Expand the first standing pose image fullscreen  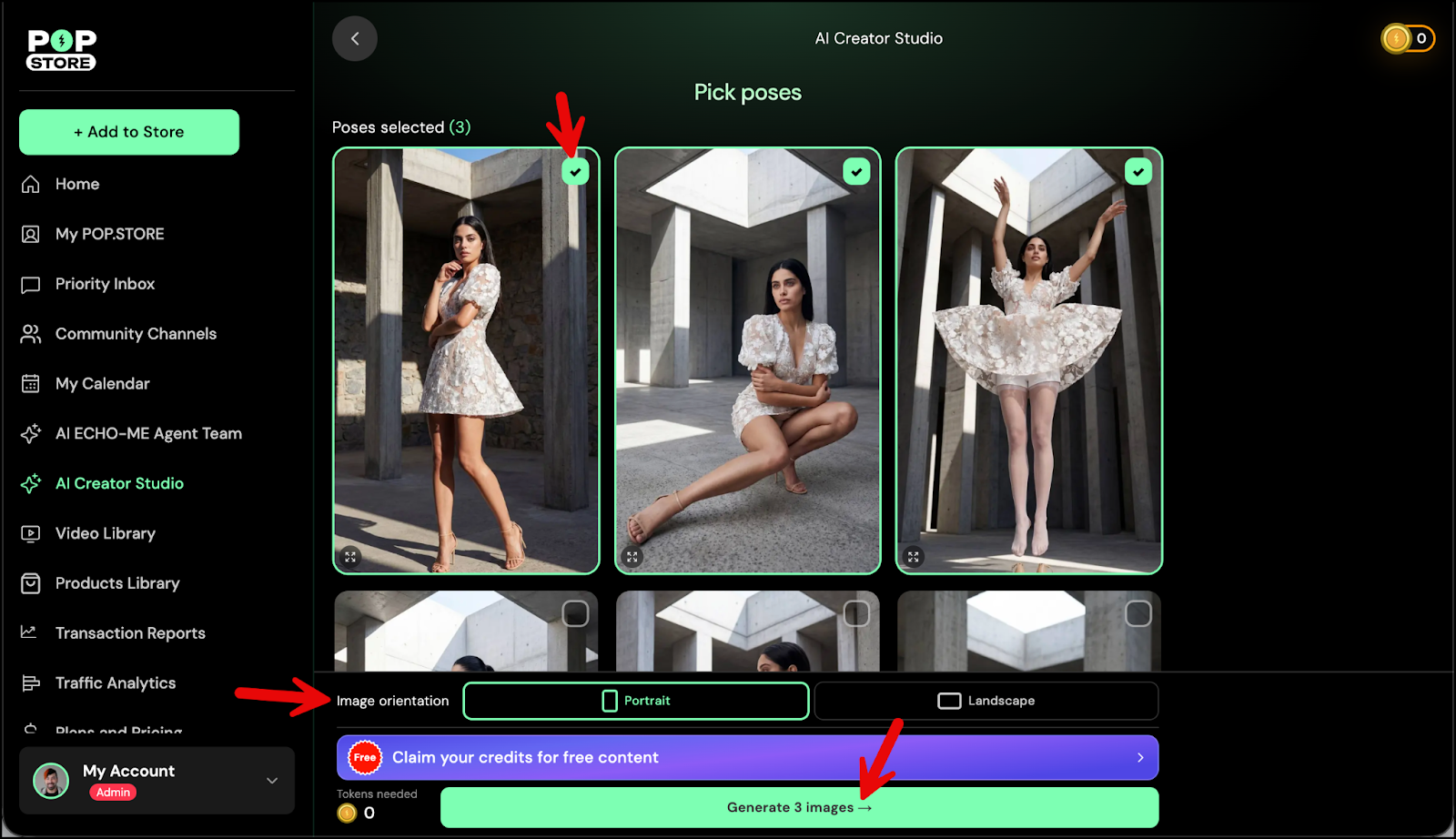coord(350,557)
